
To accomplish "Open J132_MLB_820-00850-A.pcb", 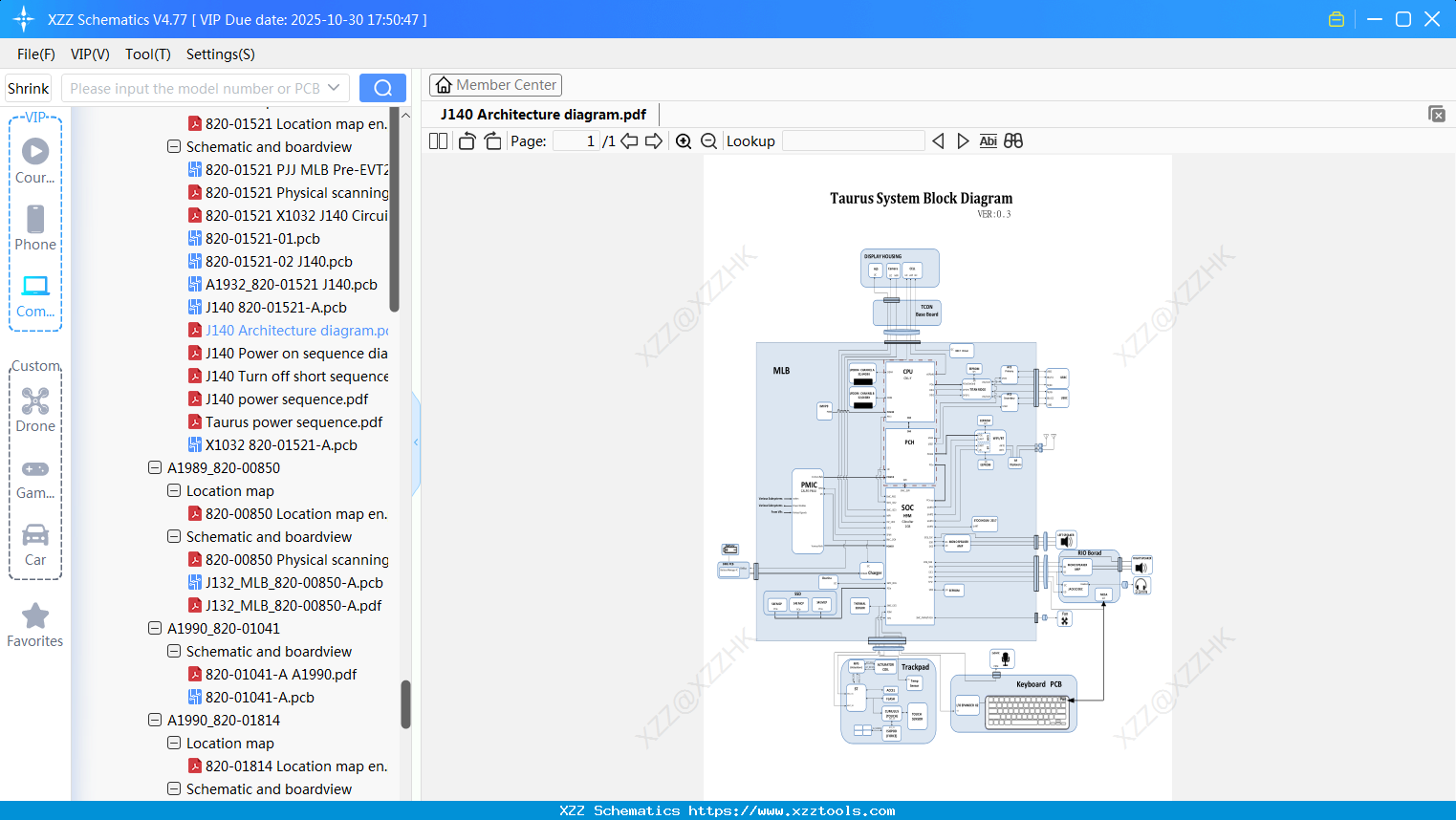I will pos(286,583).
